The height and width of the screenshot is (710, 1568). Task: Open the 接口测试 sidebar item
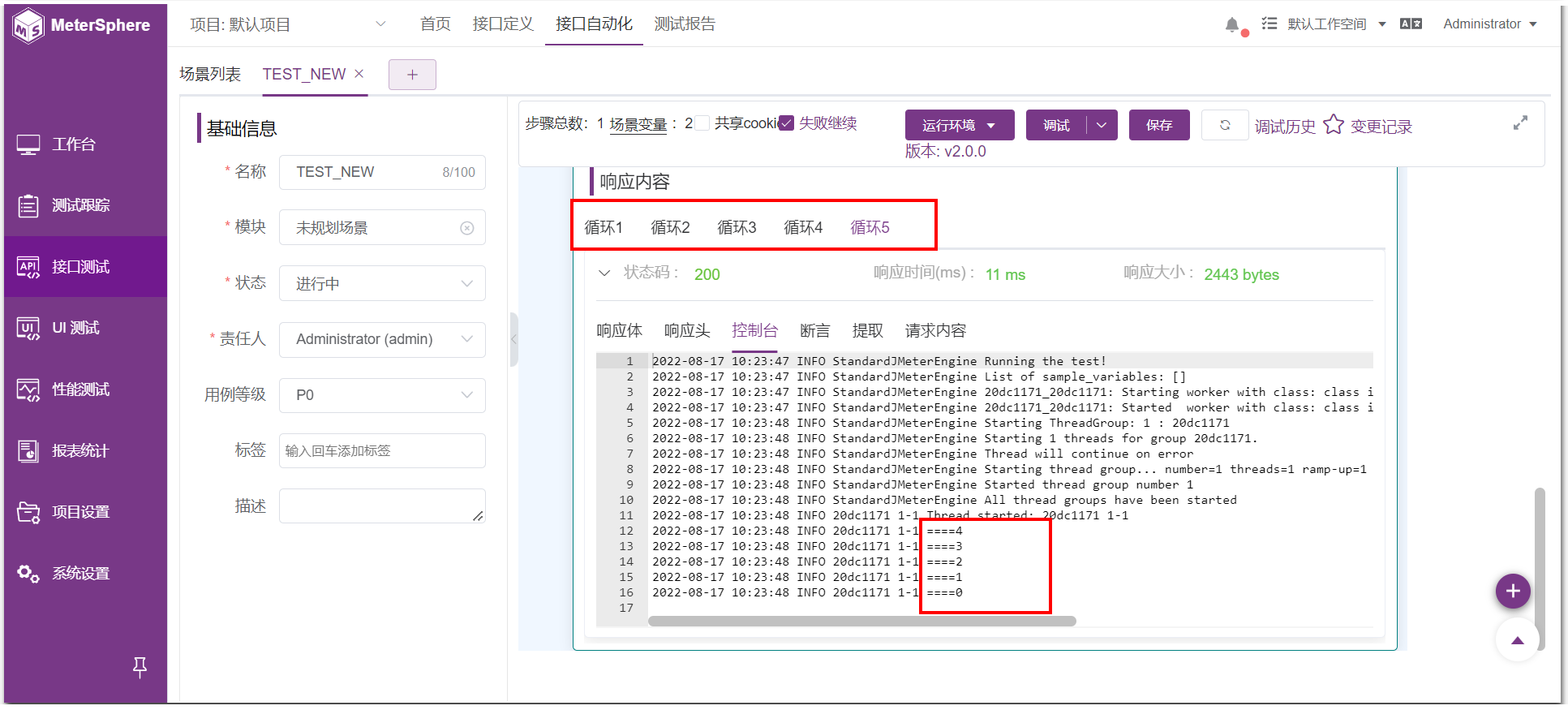[x=85, y=267]
